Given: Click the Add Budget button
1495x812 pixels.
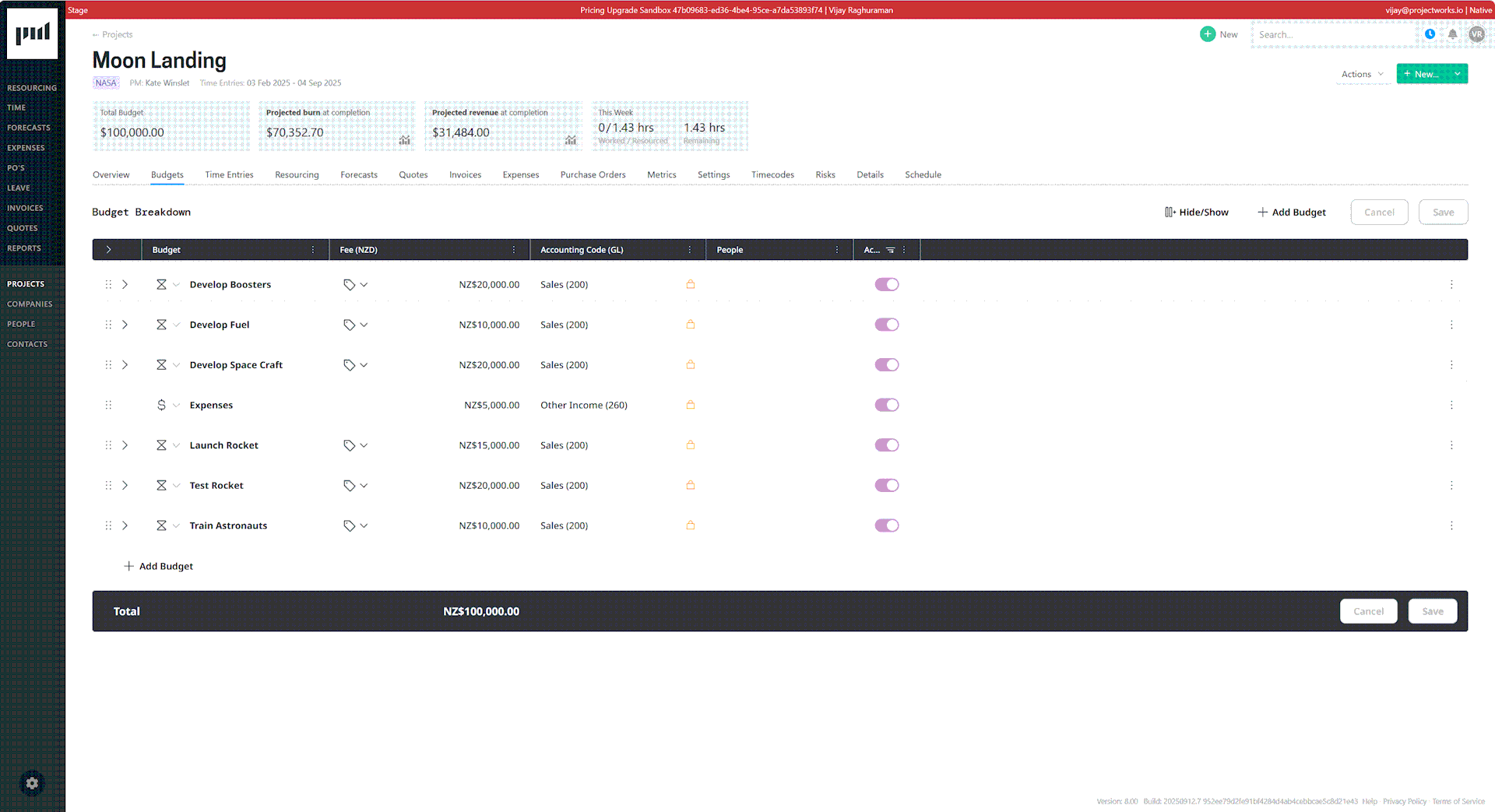Looking at the screenshot, I should (1292, 212).
